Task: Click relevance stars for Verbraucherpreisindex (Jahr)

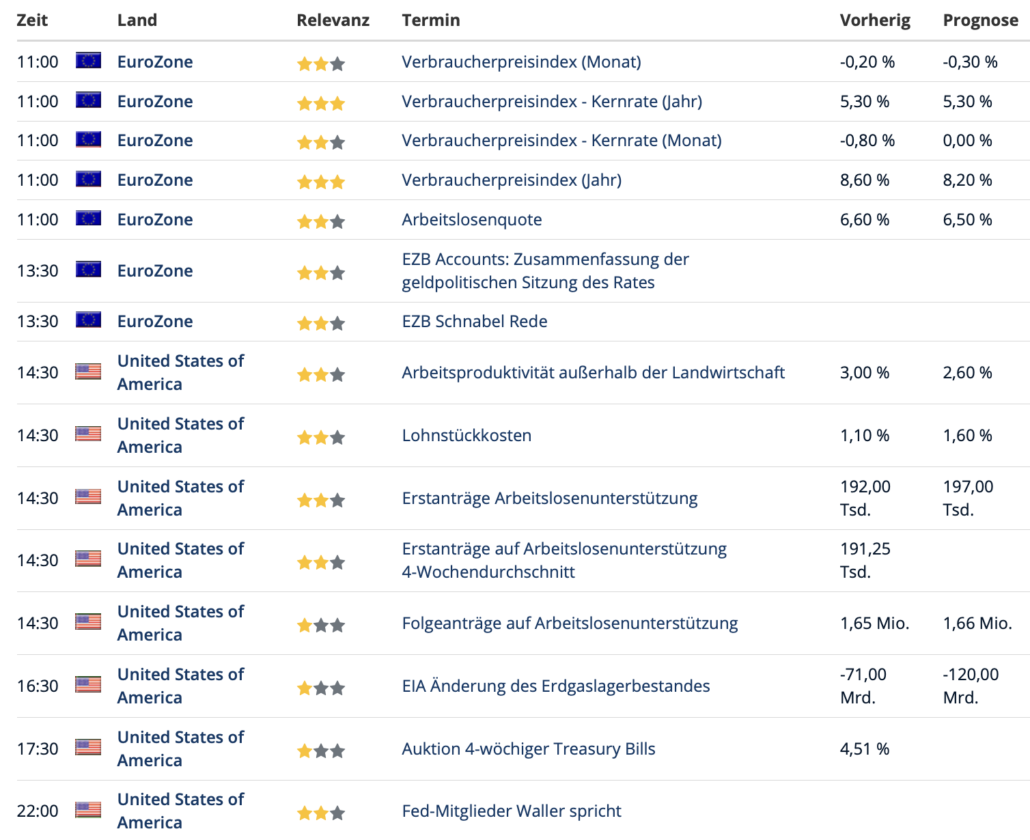Action: point(321,182)
